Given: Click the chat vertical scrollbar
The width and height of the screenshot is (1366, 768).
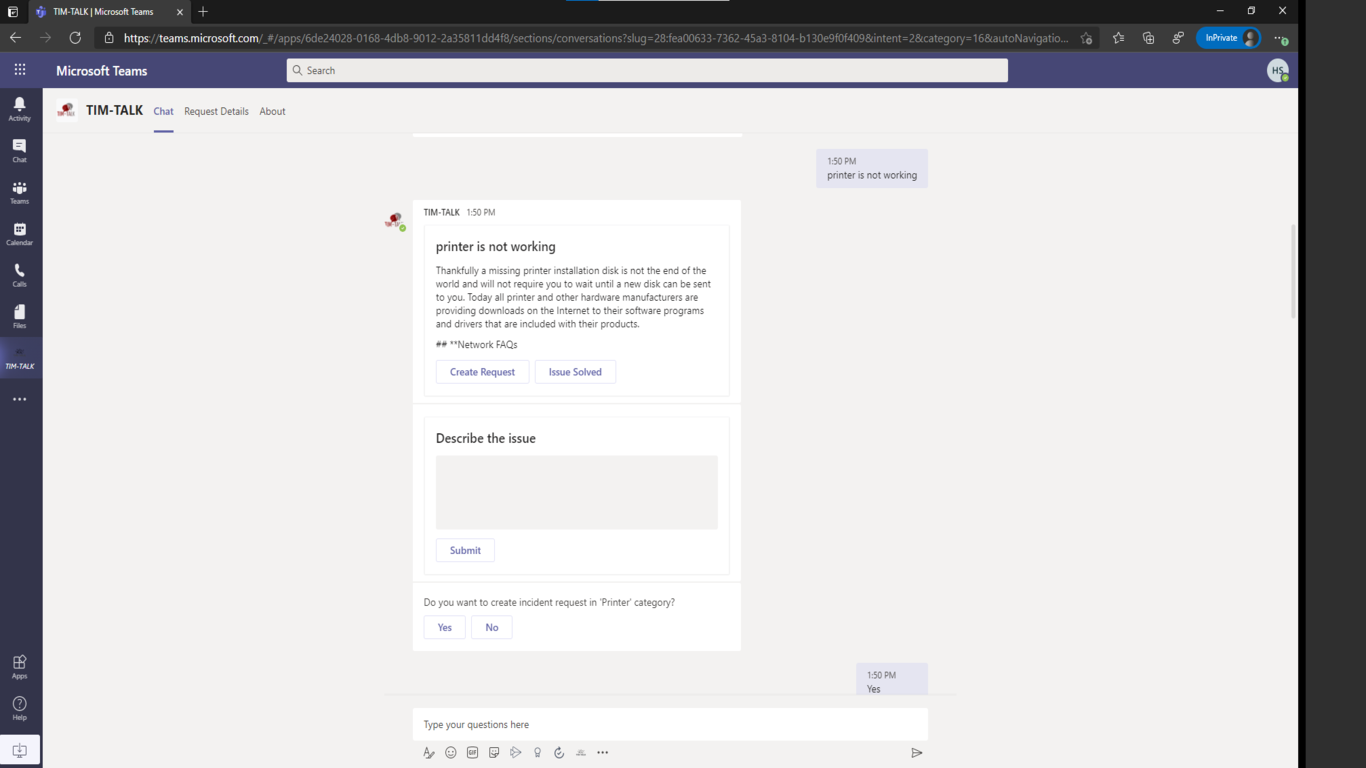Looking at the screenshot, I should click(1293, 270).
